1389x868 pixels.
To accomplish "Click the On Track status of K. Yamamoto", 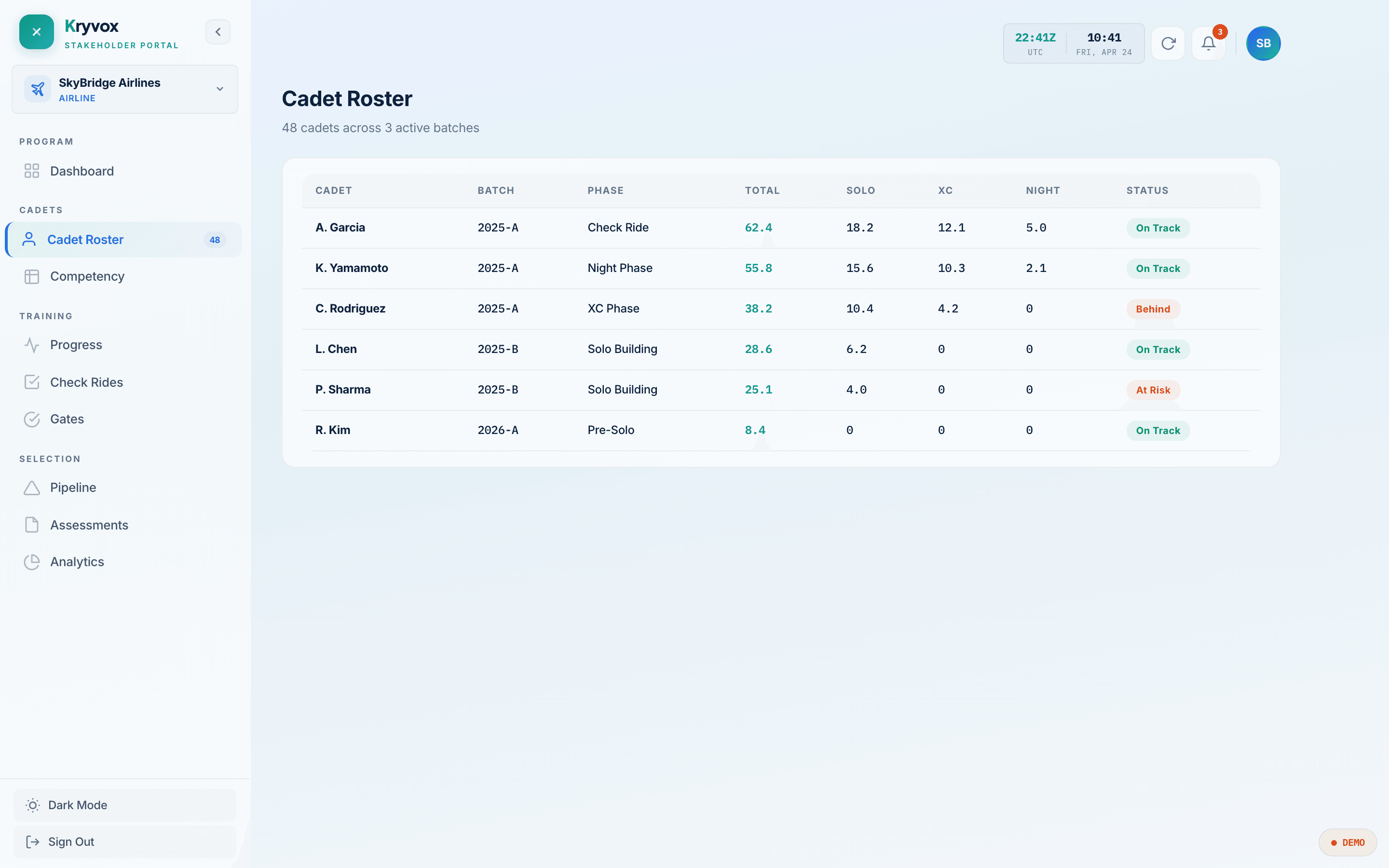I will 1158,269.
